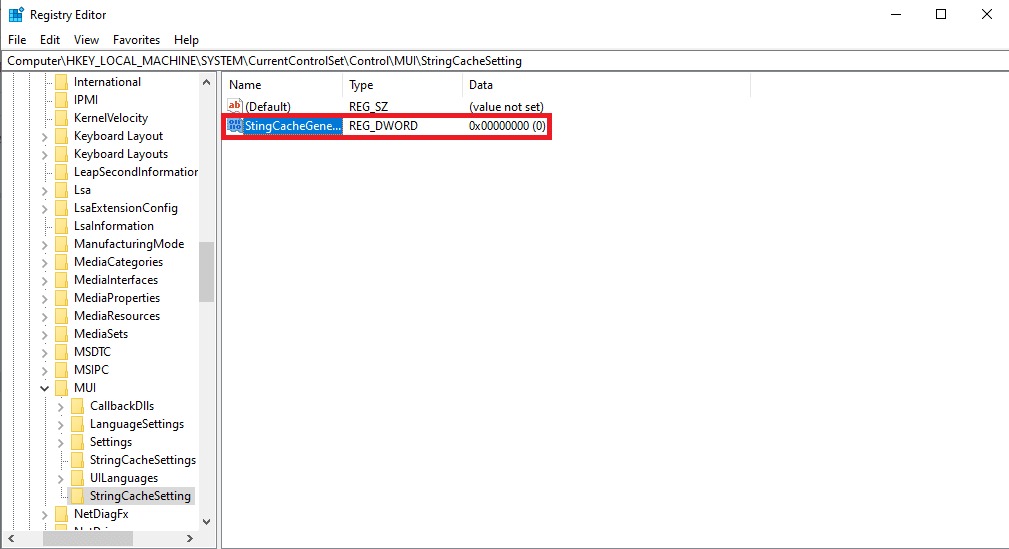The height and width of the screenshot is (549, 1009).
Task: Click the LsaExtensionConfig folder icon
Action: coord(62,208)
